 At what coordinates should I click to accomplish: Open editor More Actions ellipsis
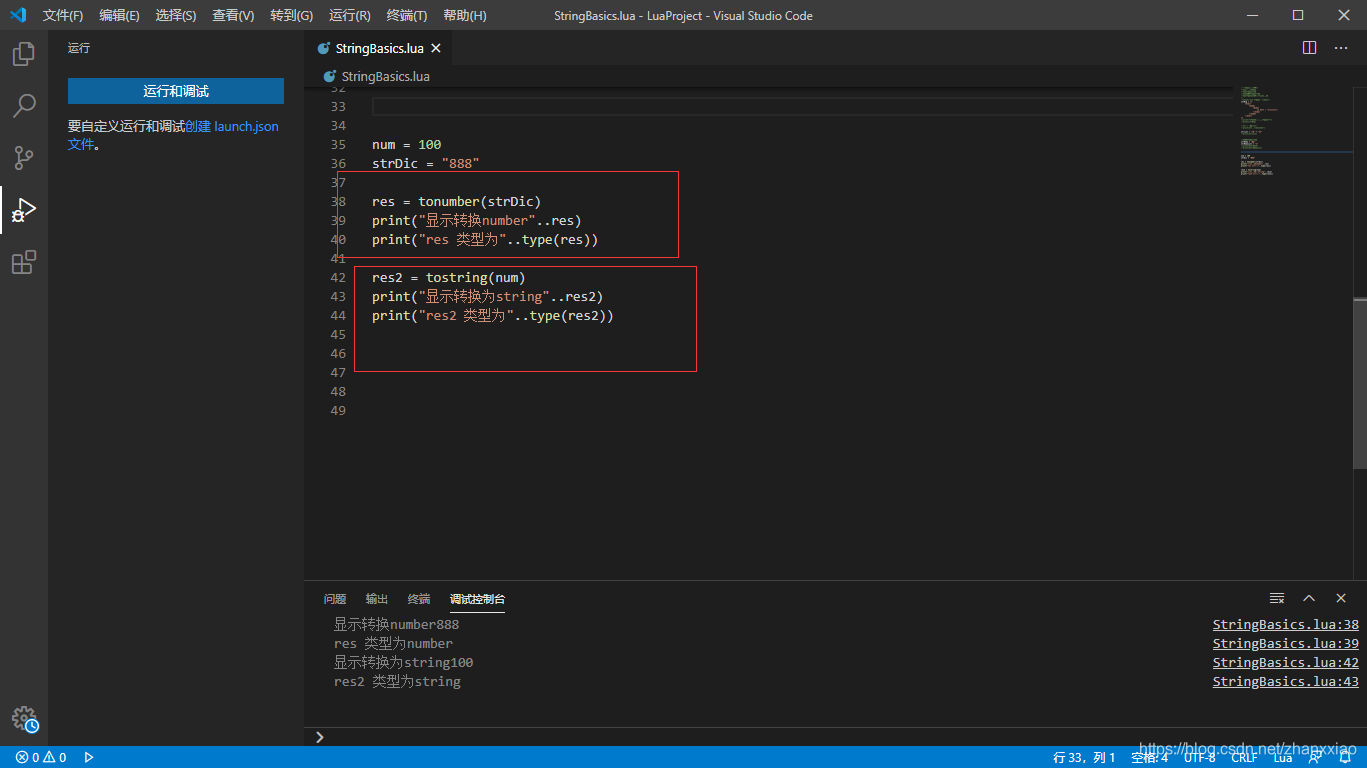click(1341, 48)
